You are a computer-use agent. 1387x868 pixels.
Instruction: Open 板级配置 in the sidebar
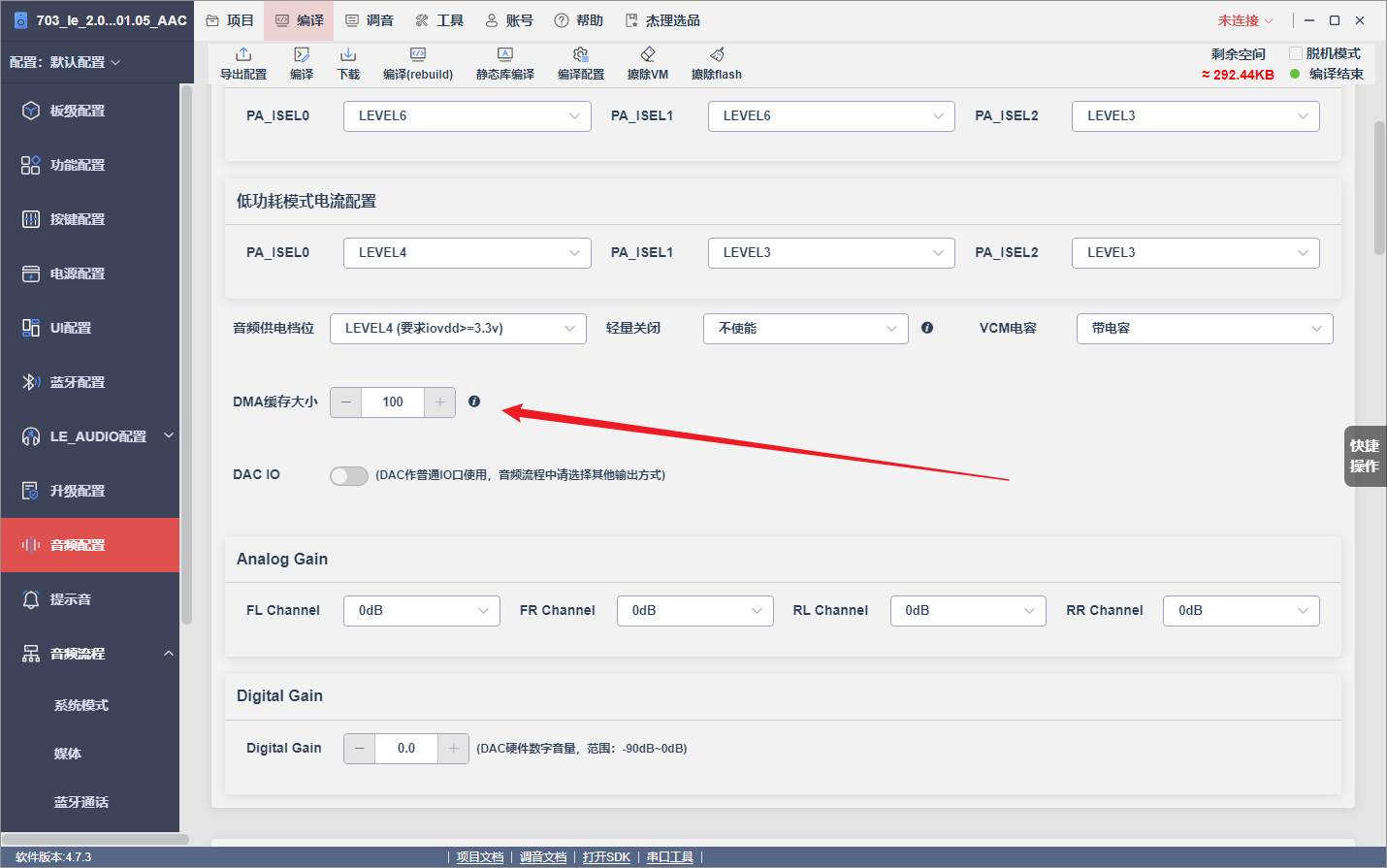tap(90, 111)
